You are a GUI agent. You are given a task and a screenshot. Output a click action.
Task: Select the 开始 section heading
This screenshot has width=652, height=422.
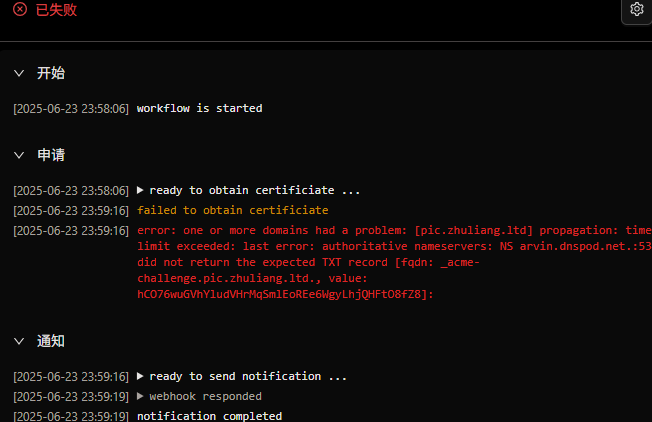[51, 73]
